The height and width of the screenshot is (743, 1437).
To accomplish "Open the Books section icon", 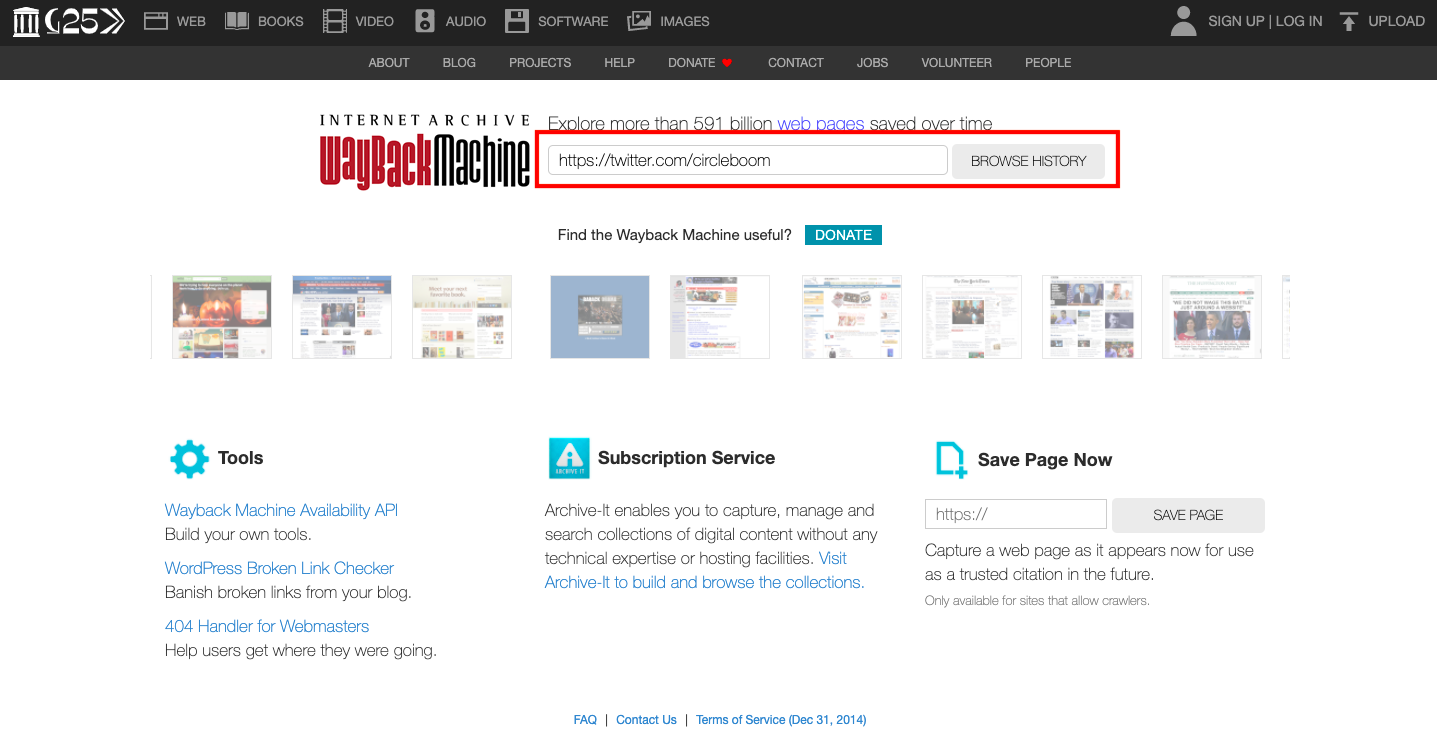I will [x=237, y=20].
